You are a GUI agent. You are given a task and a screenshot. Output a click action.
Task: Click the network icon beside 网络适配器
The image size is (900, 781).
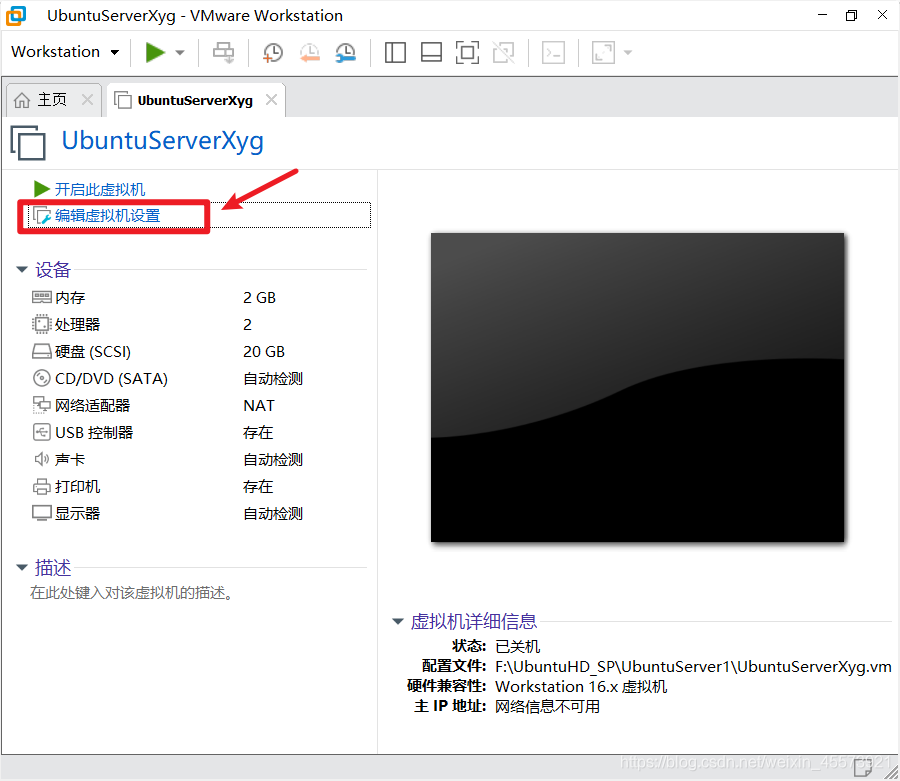tap(41, 405)
